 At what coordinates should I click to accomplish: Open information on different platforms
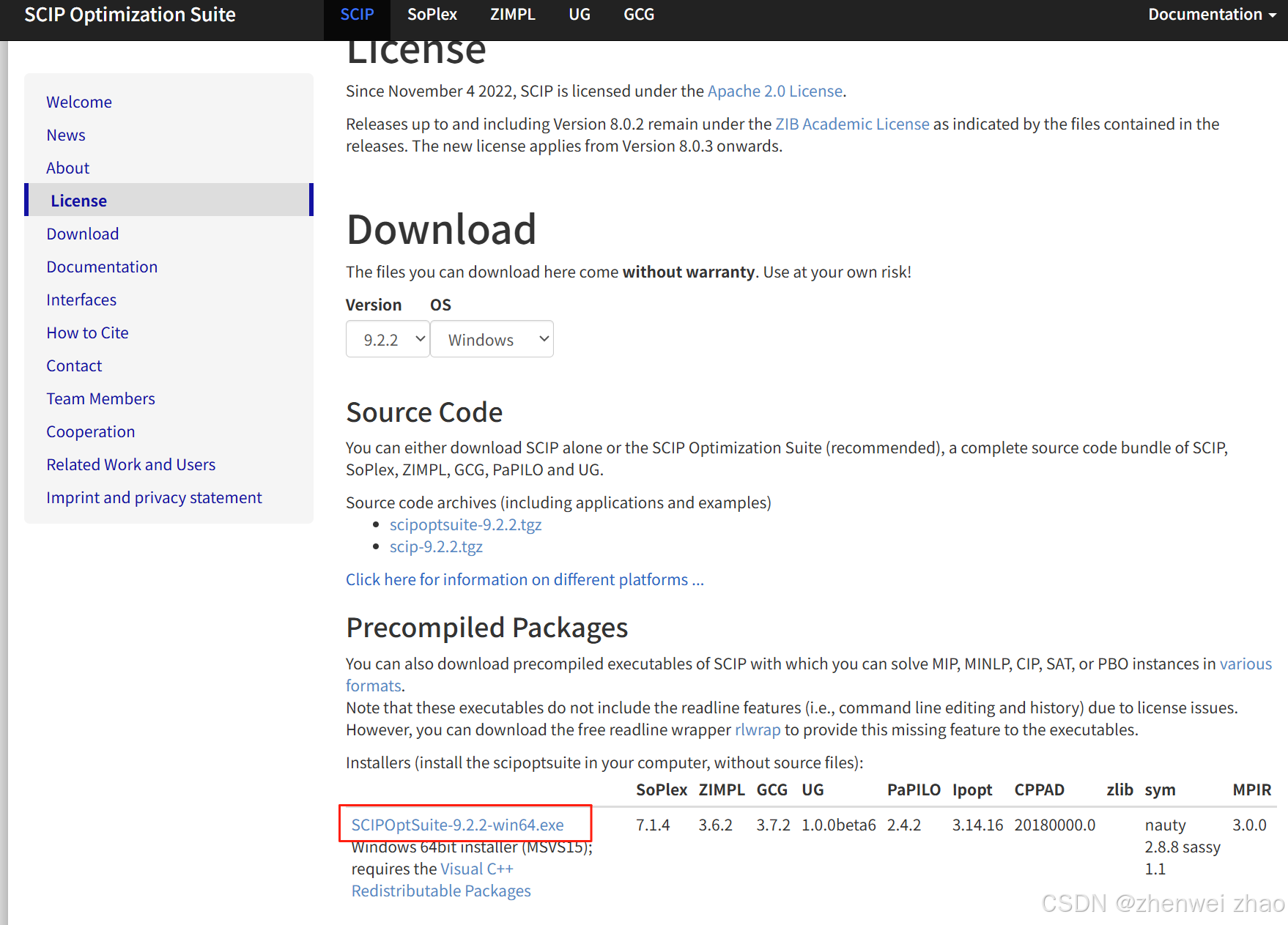[525, 579]
